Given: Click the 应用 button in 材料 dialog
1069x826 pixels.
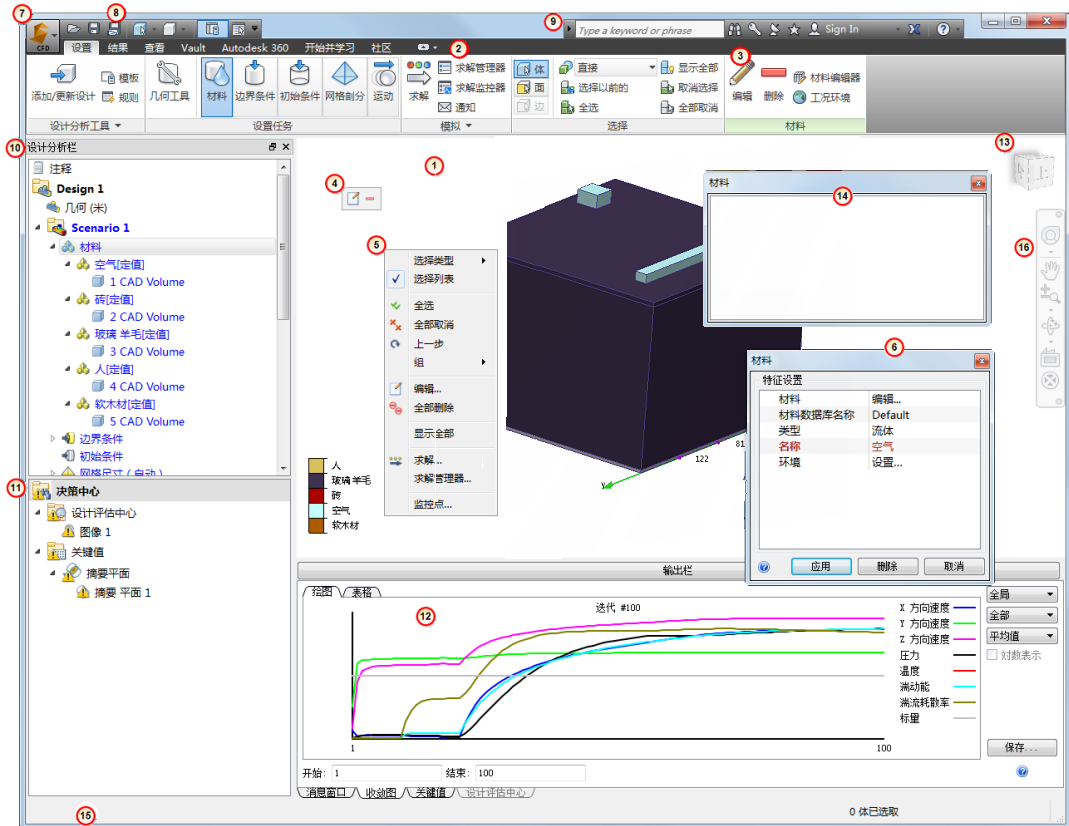Looking at the screenshot, I should click(x=821, y=566).
